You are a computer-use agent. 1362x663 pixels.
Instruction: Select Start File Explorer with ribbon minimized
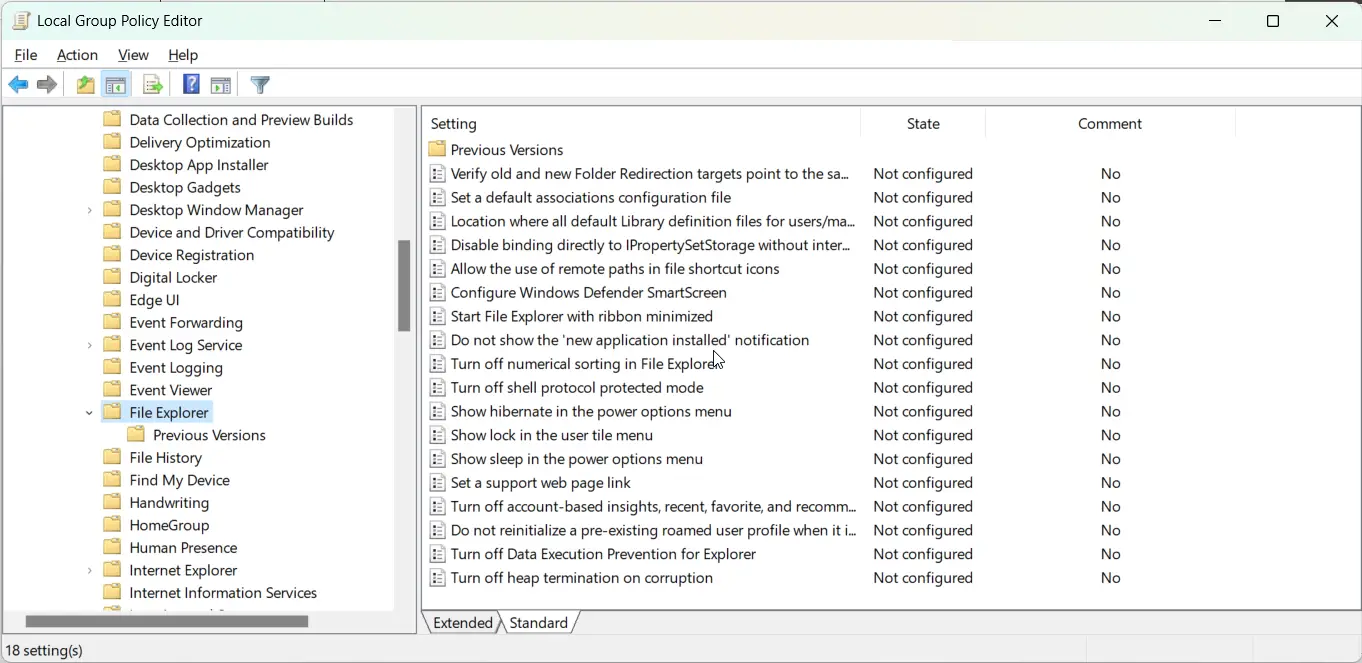coord(582,317)
